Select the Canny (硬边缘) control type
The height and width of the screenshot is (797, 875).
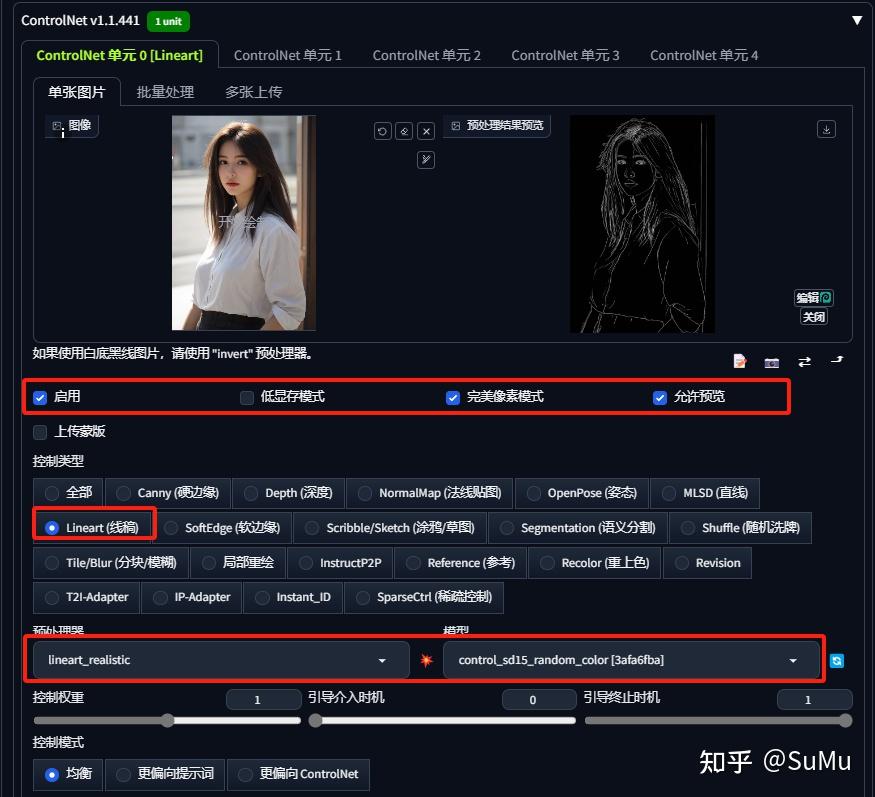[x=168, y=493]
